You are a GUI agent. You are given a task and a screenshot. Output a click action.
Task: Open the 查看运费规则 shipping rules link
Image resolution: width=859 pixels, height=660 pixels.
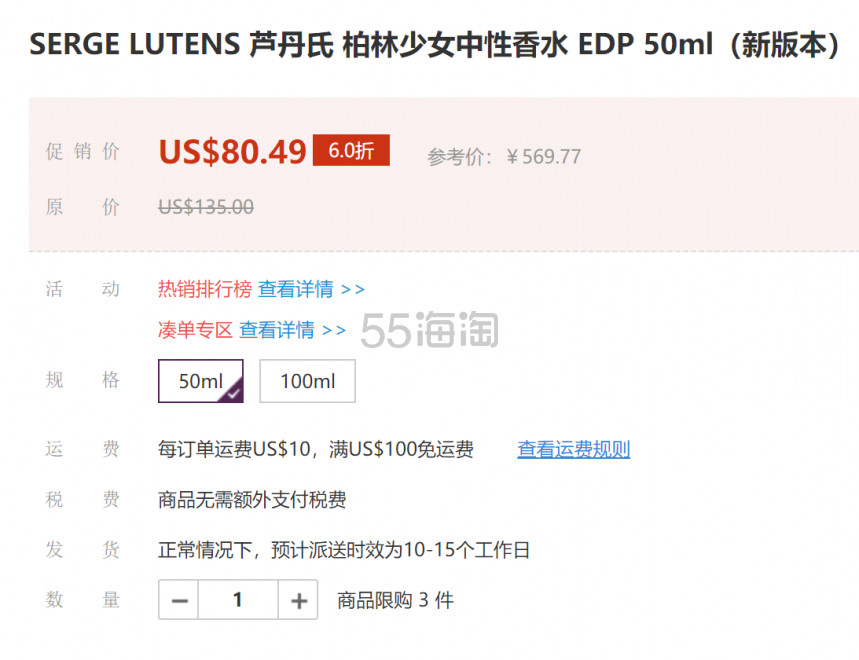point(574,449)
